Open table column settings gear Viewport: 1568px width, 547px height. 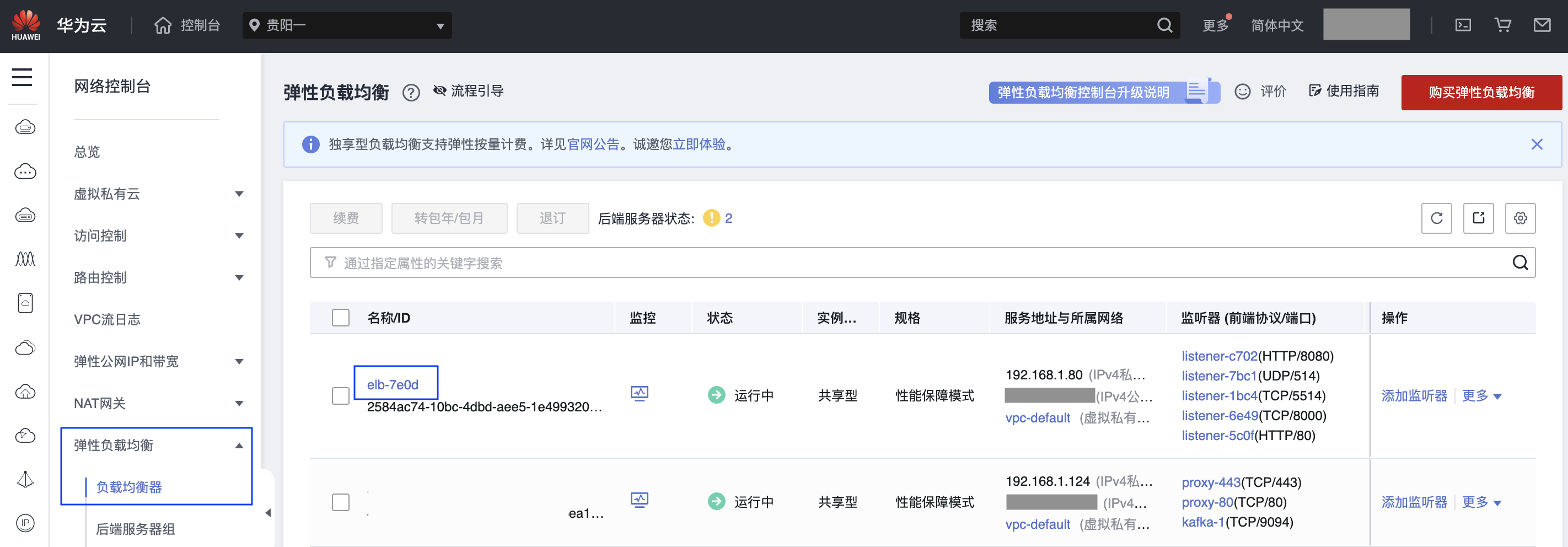1521,218
